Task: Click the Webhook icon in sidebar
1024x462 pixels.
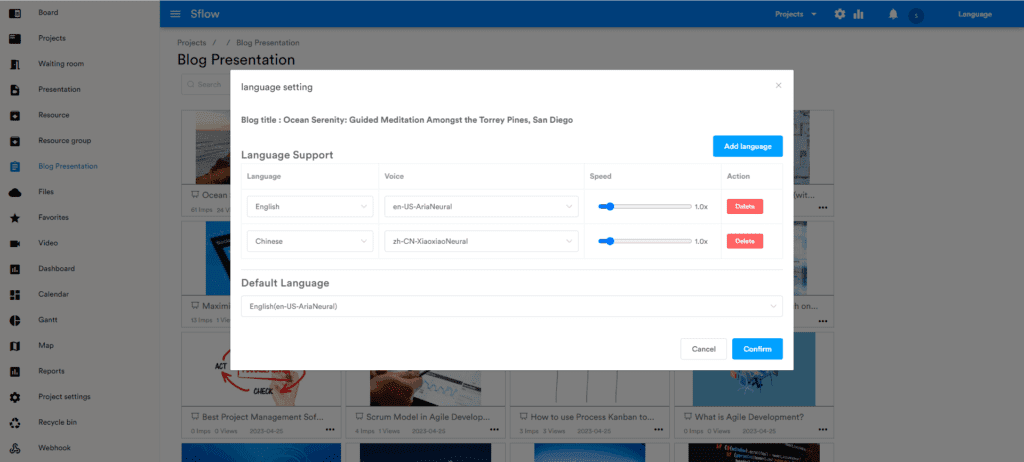Action: click(x=15, y=448)
